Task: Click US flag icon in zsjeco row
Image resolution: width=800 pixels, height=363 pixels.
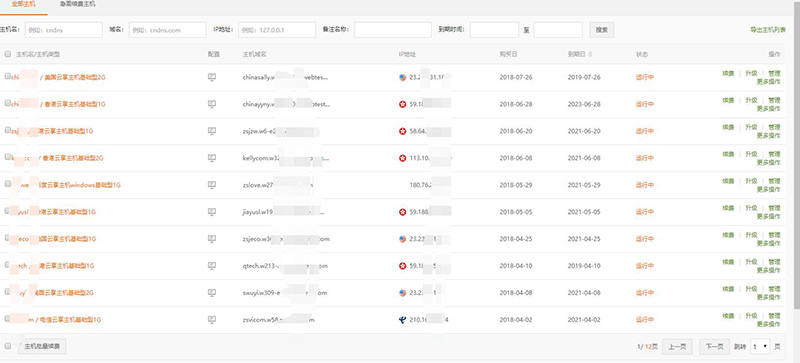Action: point(403,239)
